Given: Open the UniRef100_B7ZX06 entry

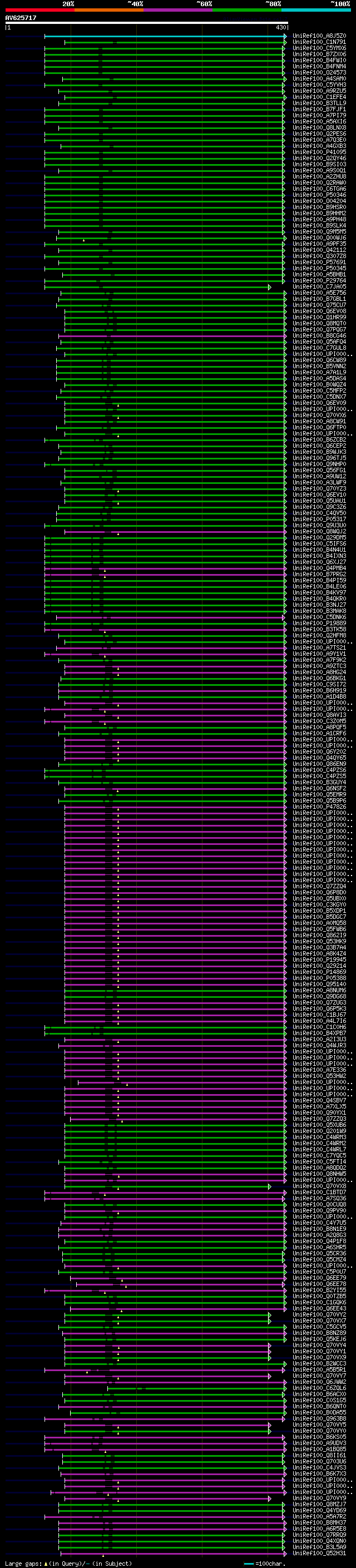Looking at the screenshot, I should [319, 54].
